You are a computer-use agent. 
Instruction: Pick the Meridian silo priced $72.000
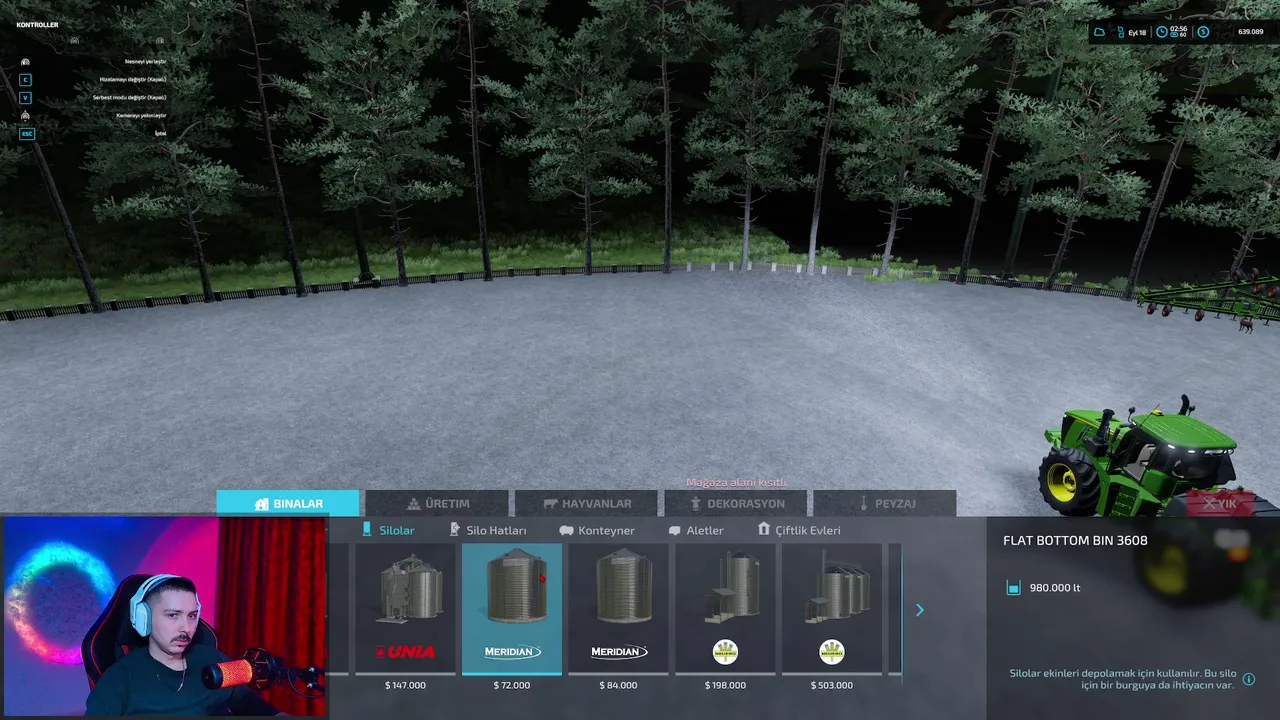(x=512, y=608)
